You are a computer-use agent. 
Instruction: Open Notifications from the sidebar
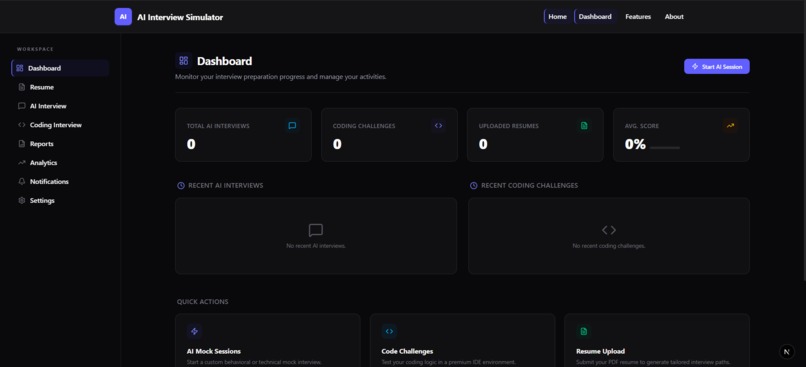[60, 181]
